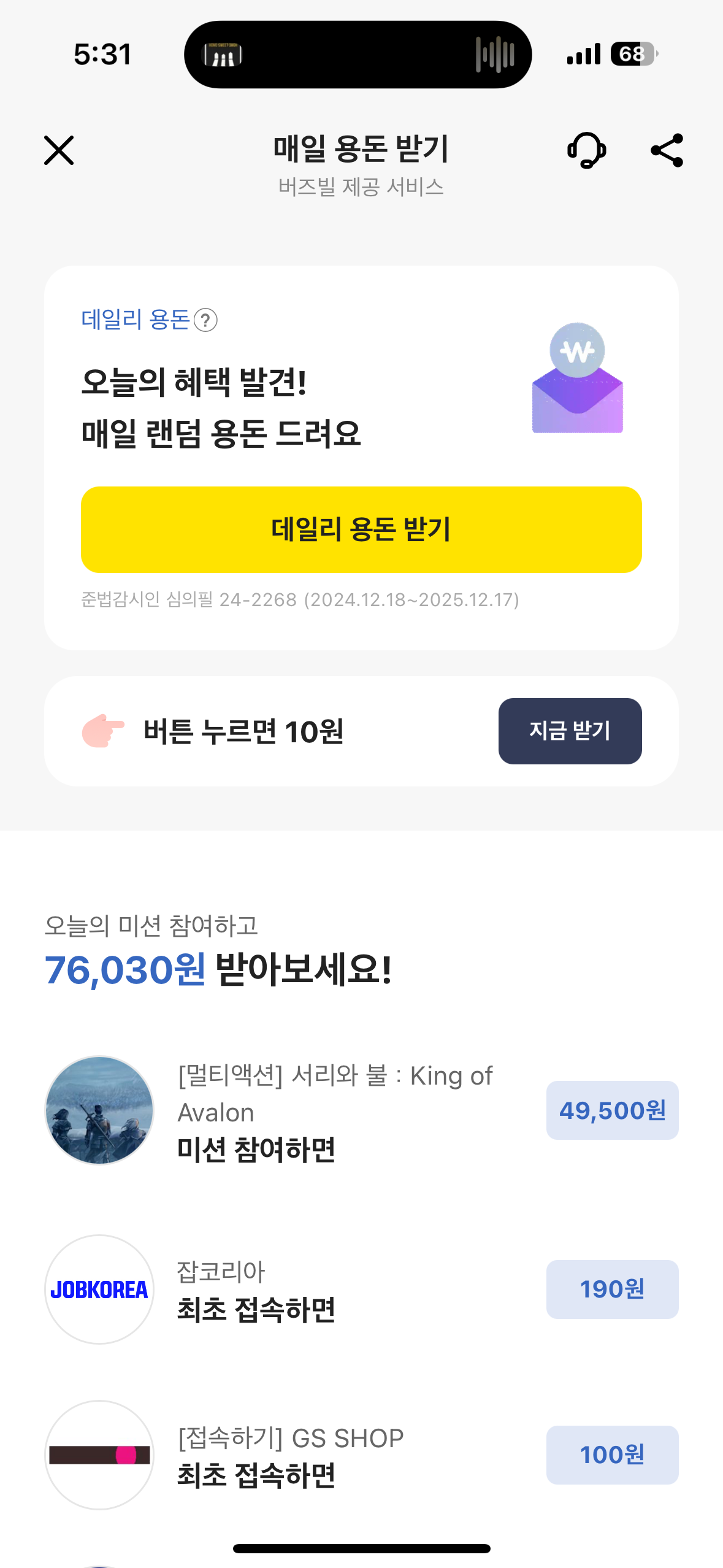723x1568 pixels.
Task: Tap the GS SHOP logo icon
Action: (99, 1455)
